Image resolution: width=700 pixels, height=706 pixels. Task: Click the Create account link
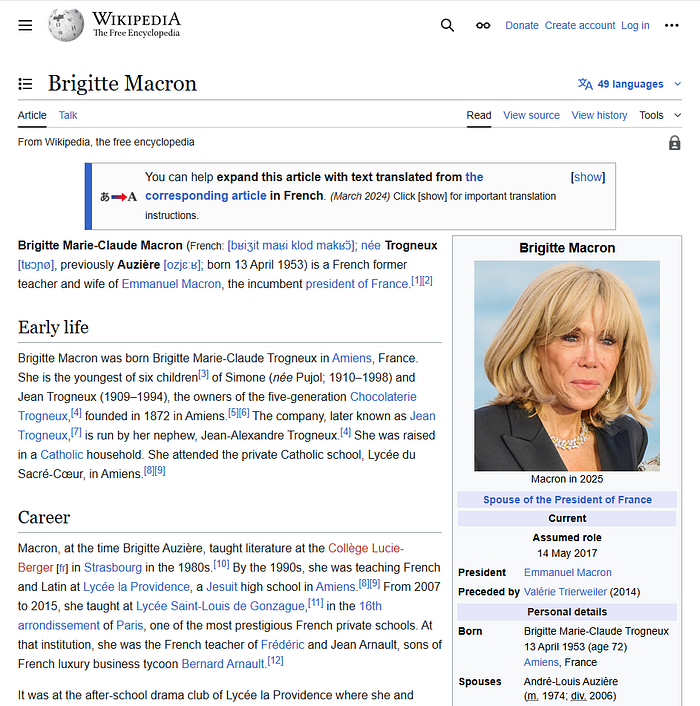pos(580,25)
